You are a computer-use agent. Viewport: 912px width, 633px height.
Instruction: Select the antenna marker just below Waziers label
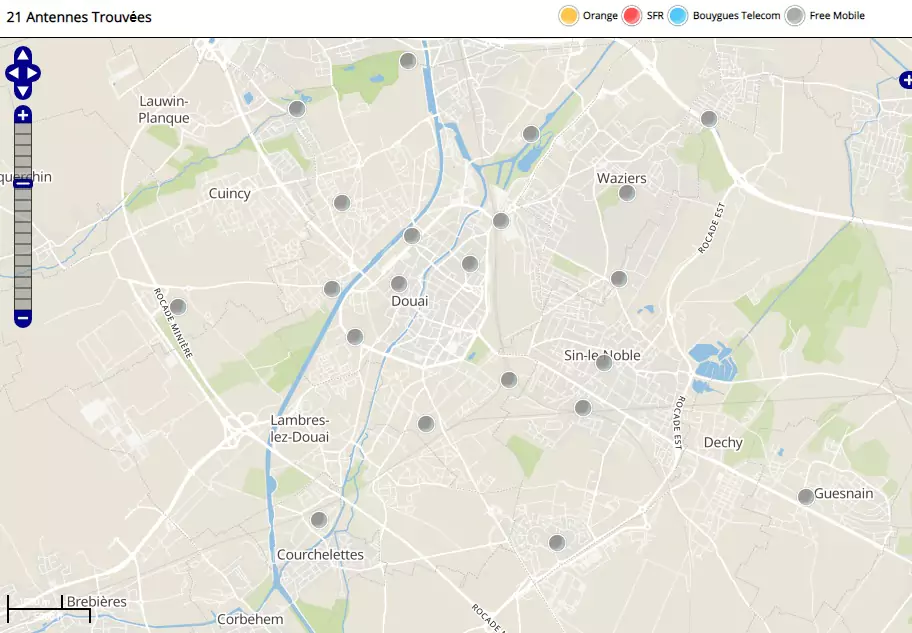pos(627,193)
